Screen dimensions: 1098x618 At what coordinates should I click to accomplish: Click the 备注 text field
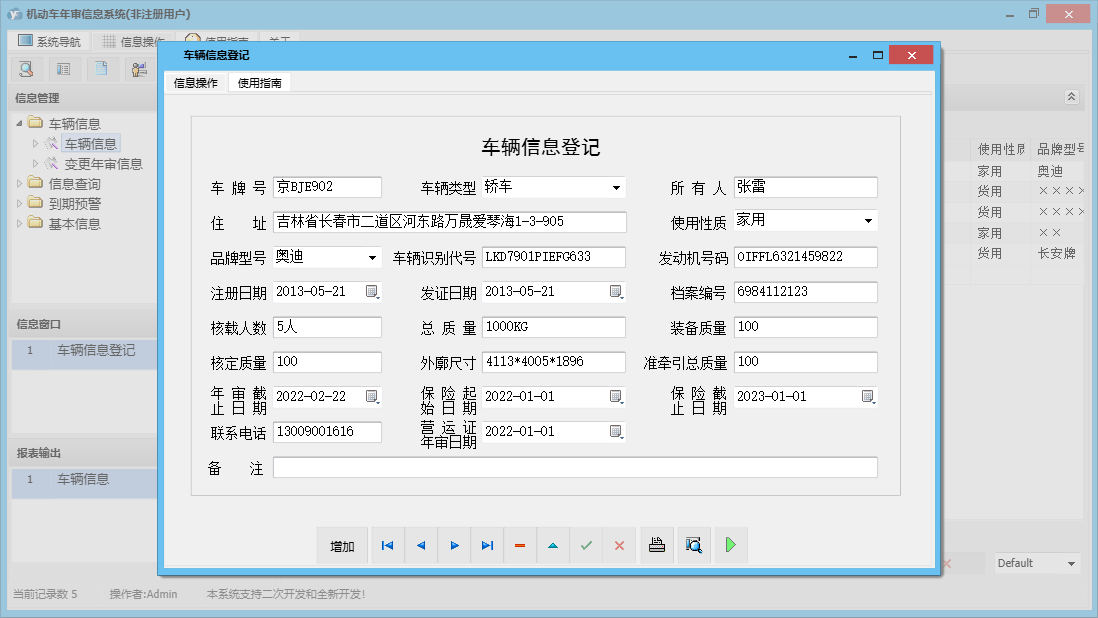(x=575, y=468)
